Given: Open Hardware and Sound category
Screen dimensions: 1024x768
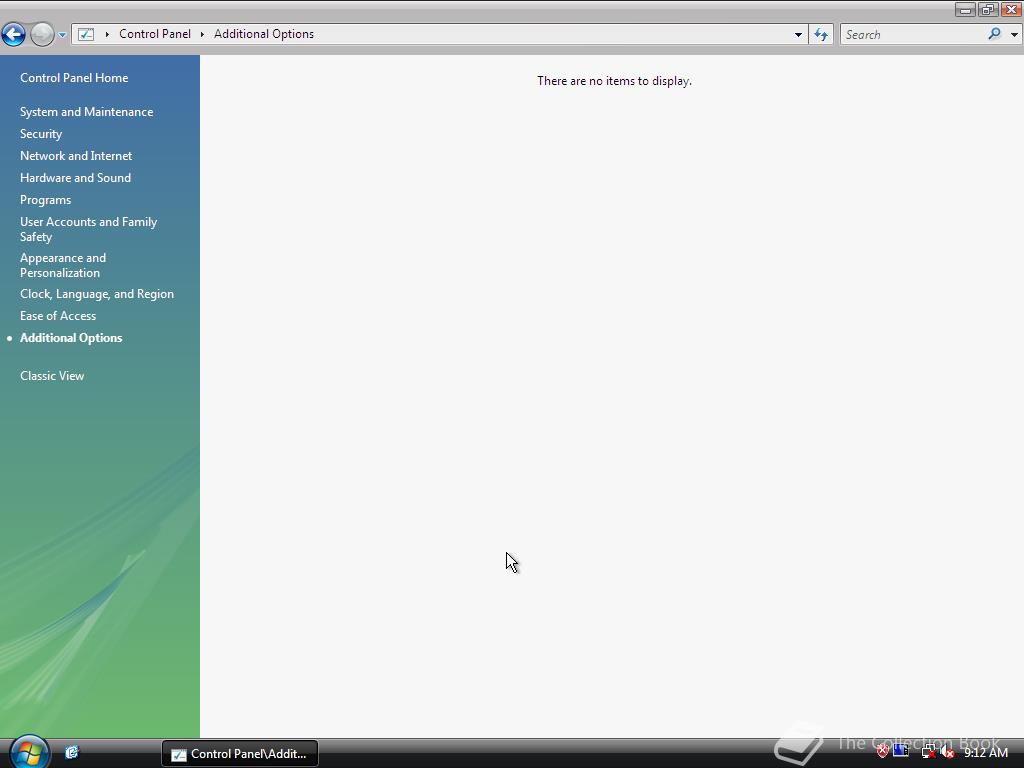Looking at the screenshot, I should pos(75,178).
